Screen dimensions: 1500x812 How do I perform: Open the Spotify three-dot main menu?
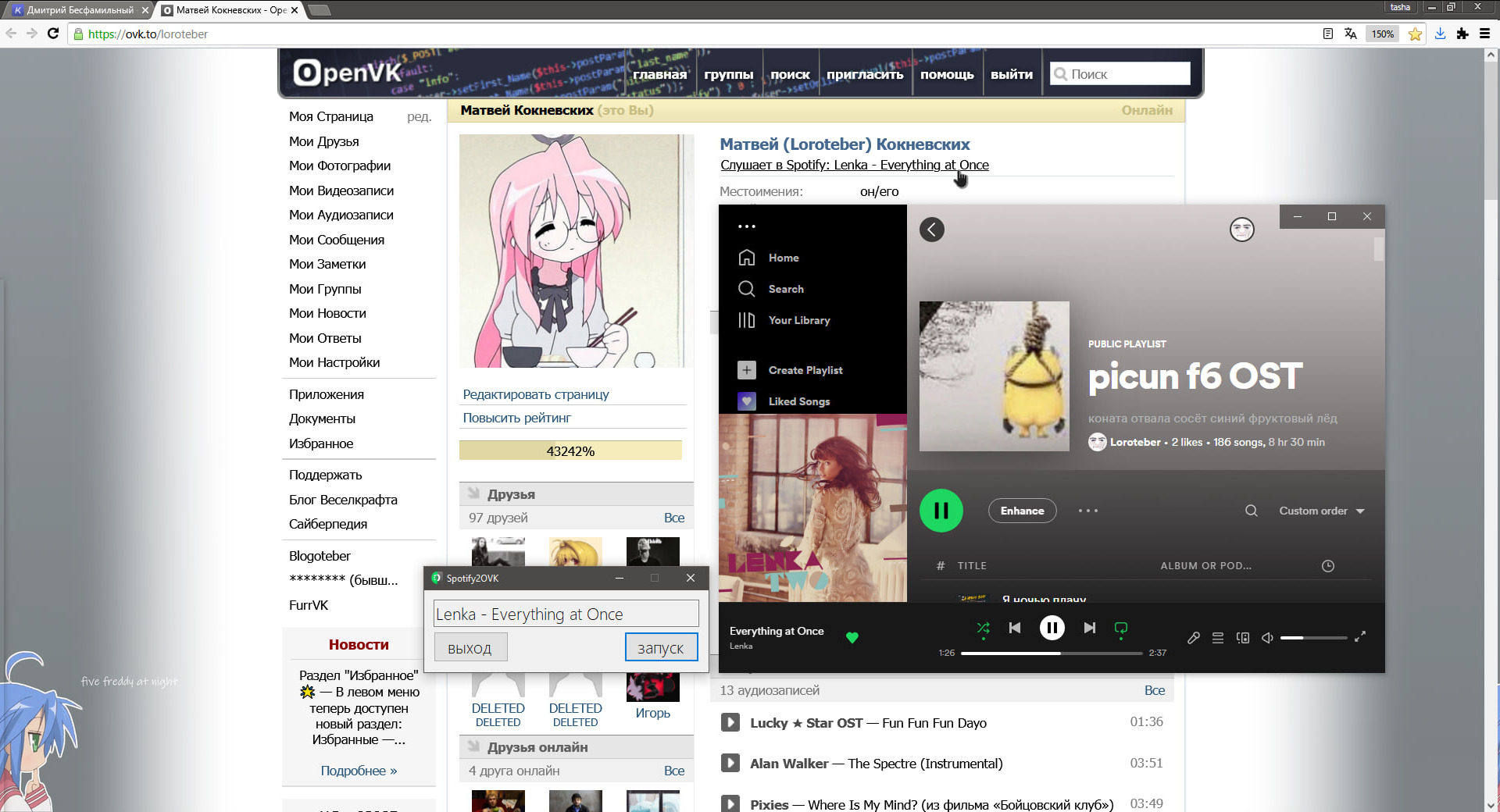747,226
